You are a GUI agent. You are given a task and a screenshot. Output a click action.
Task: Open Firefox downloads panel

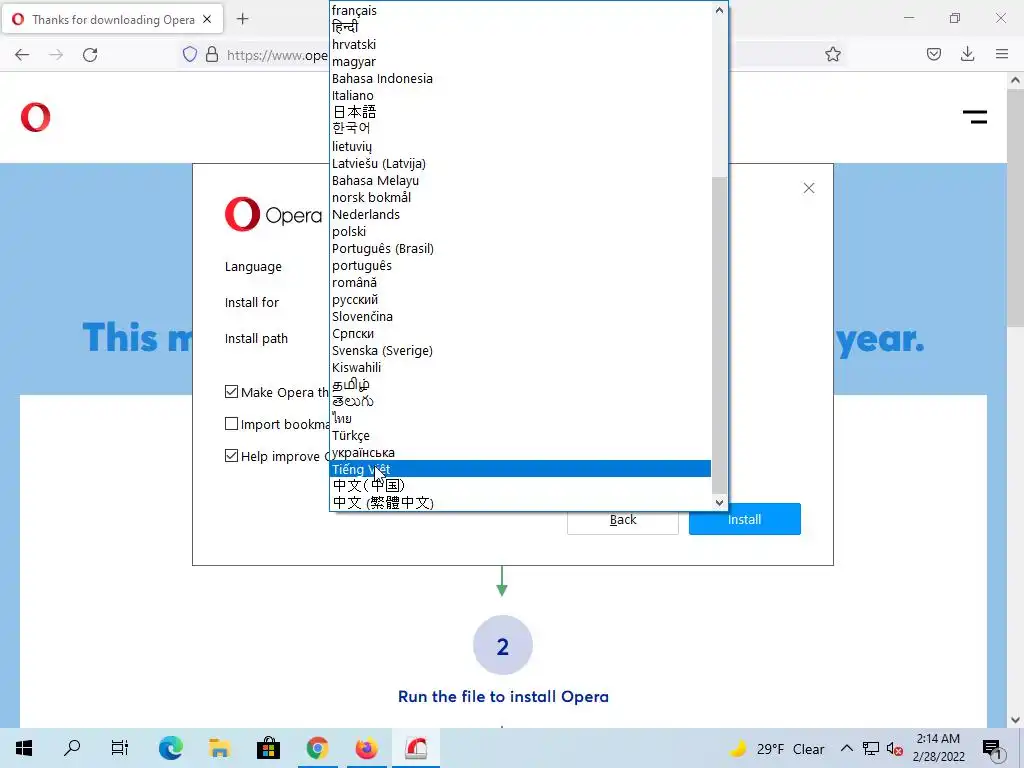(968, 54)
